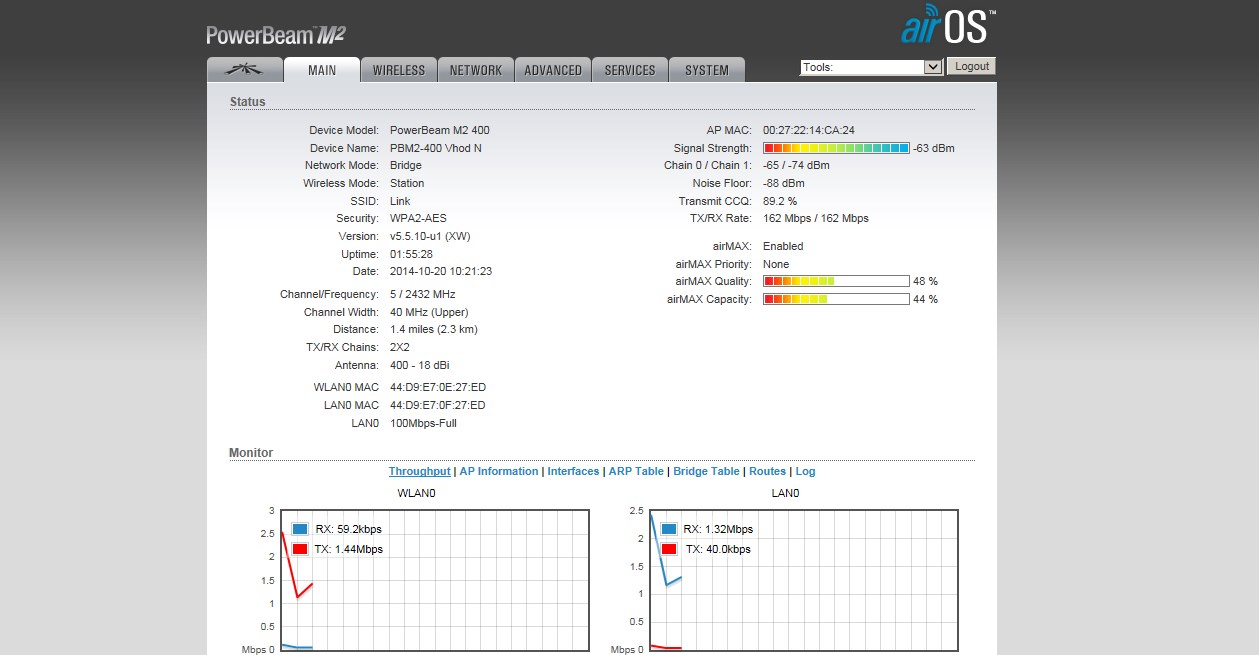
Task: Open the Throughput monitor link
Action: click(x=420, y=471)
